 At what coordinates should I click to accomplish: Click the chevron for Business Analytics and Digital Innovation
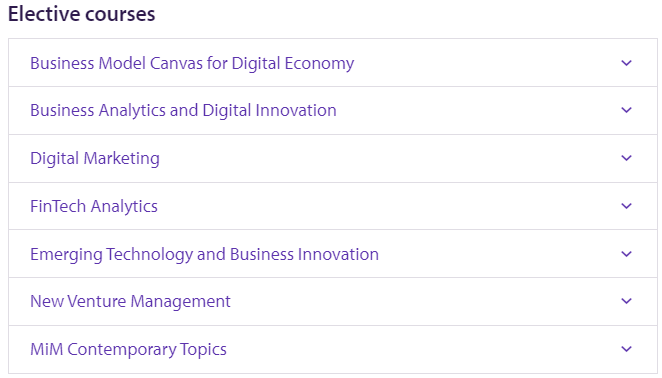627,110
